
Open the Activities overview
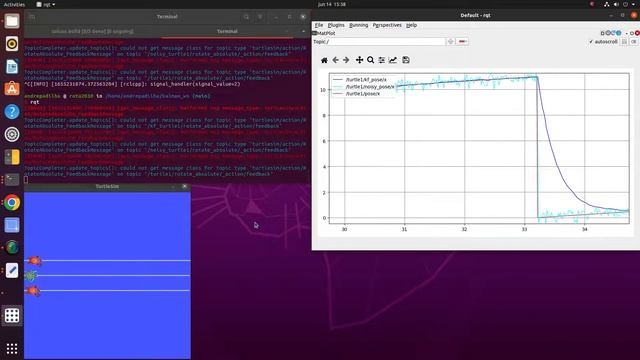(14, 4)
